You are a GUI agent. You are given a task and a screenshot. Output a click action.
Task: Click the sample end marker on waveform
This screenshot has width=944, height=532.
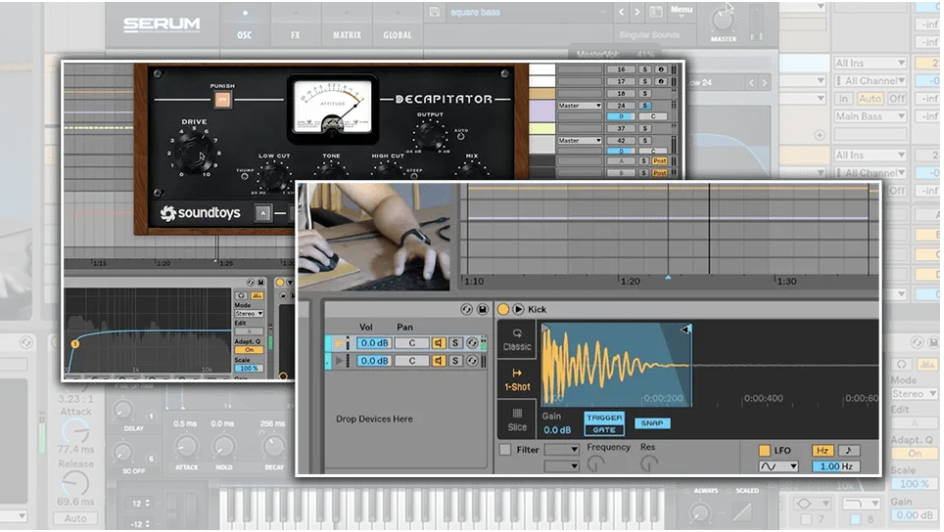click(x=687, y=329)
